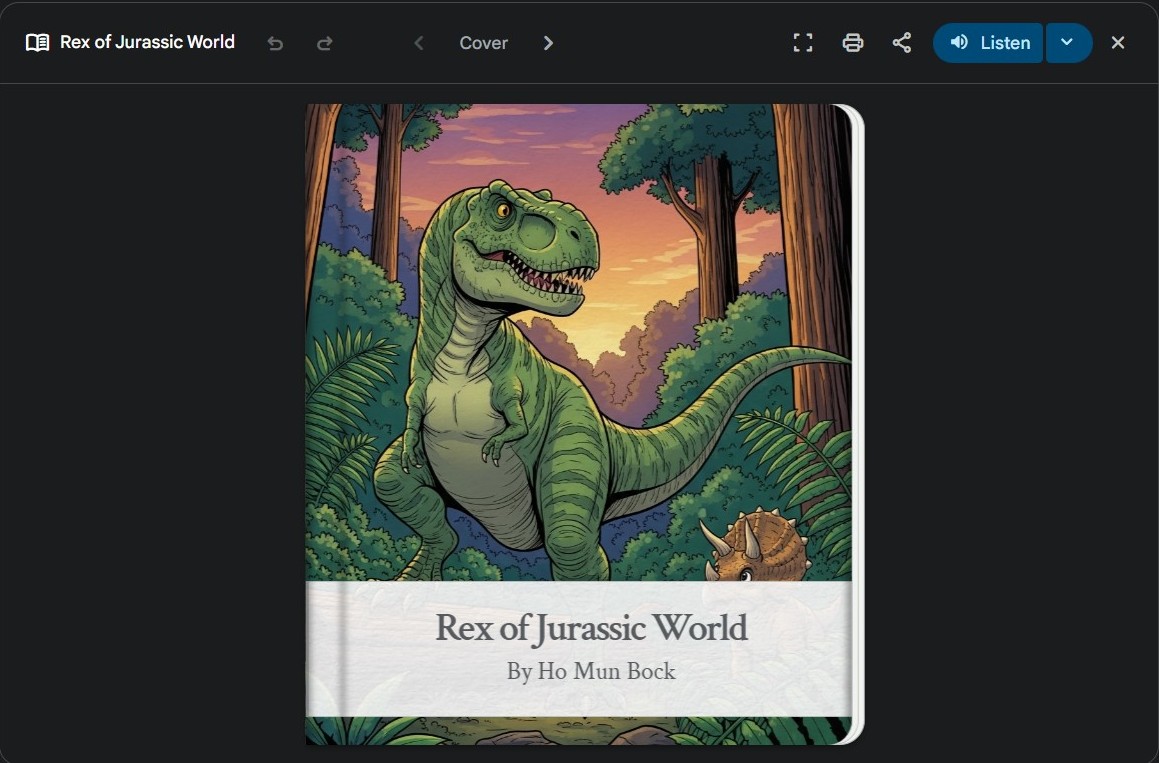Go to the next page chevron

tap(548, 43)
